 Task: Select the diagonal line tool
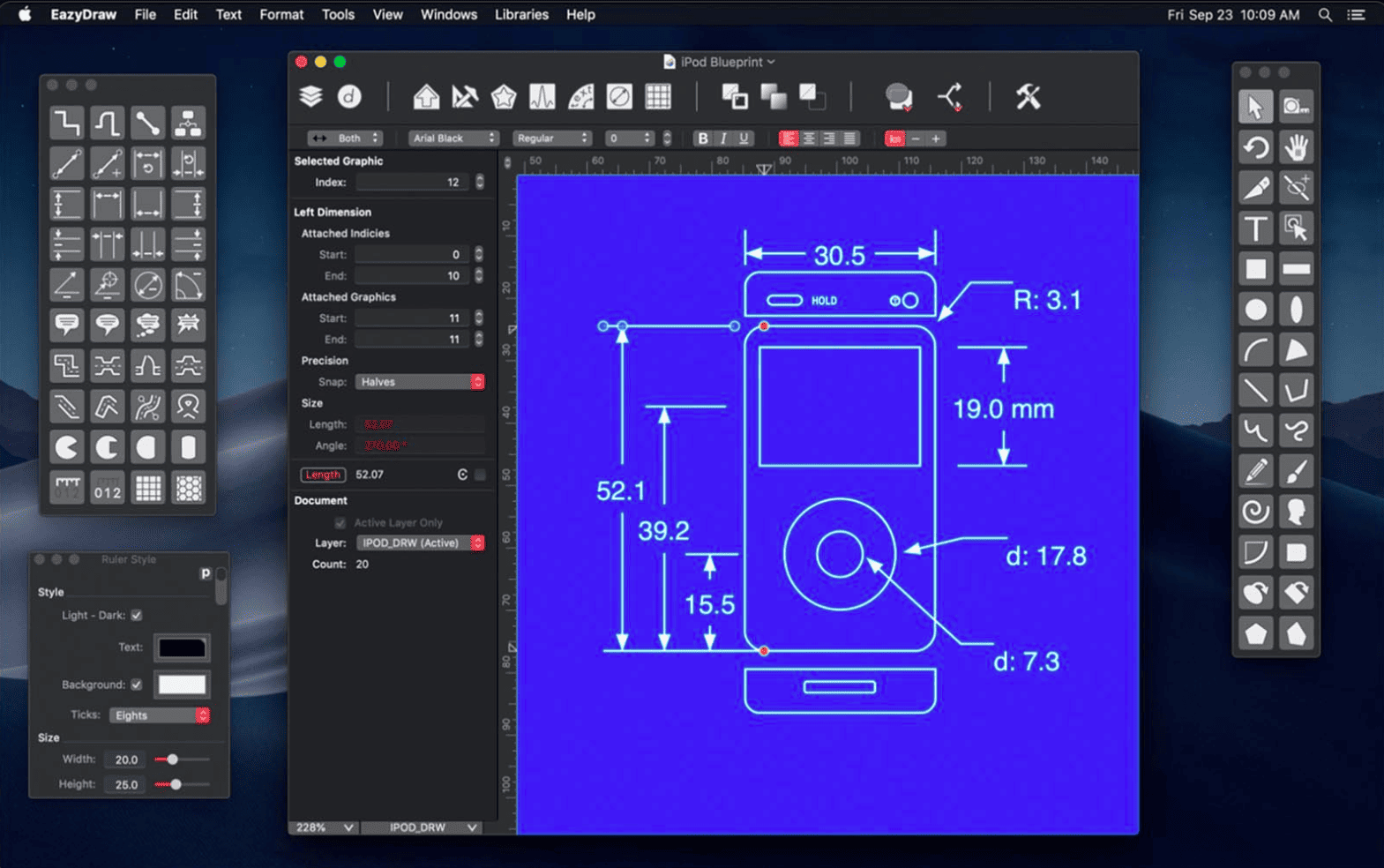[1255, 391]
